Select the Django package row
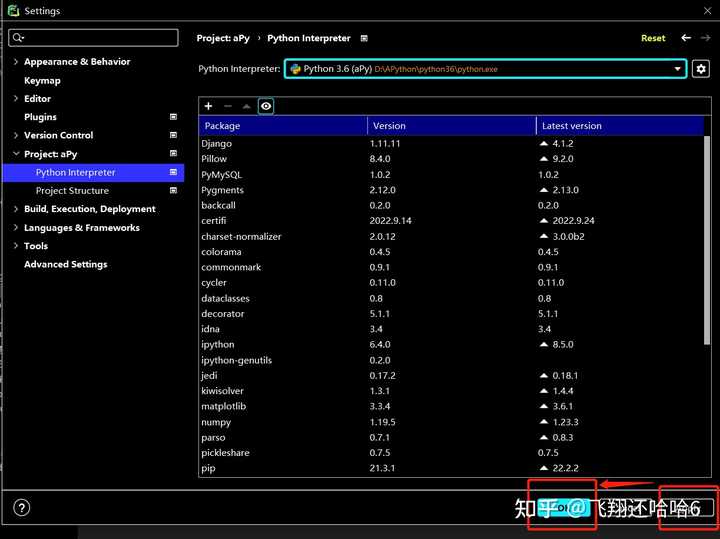 (451, 144)
